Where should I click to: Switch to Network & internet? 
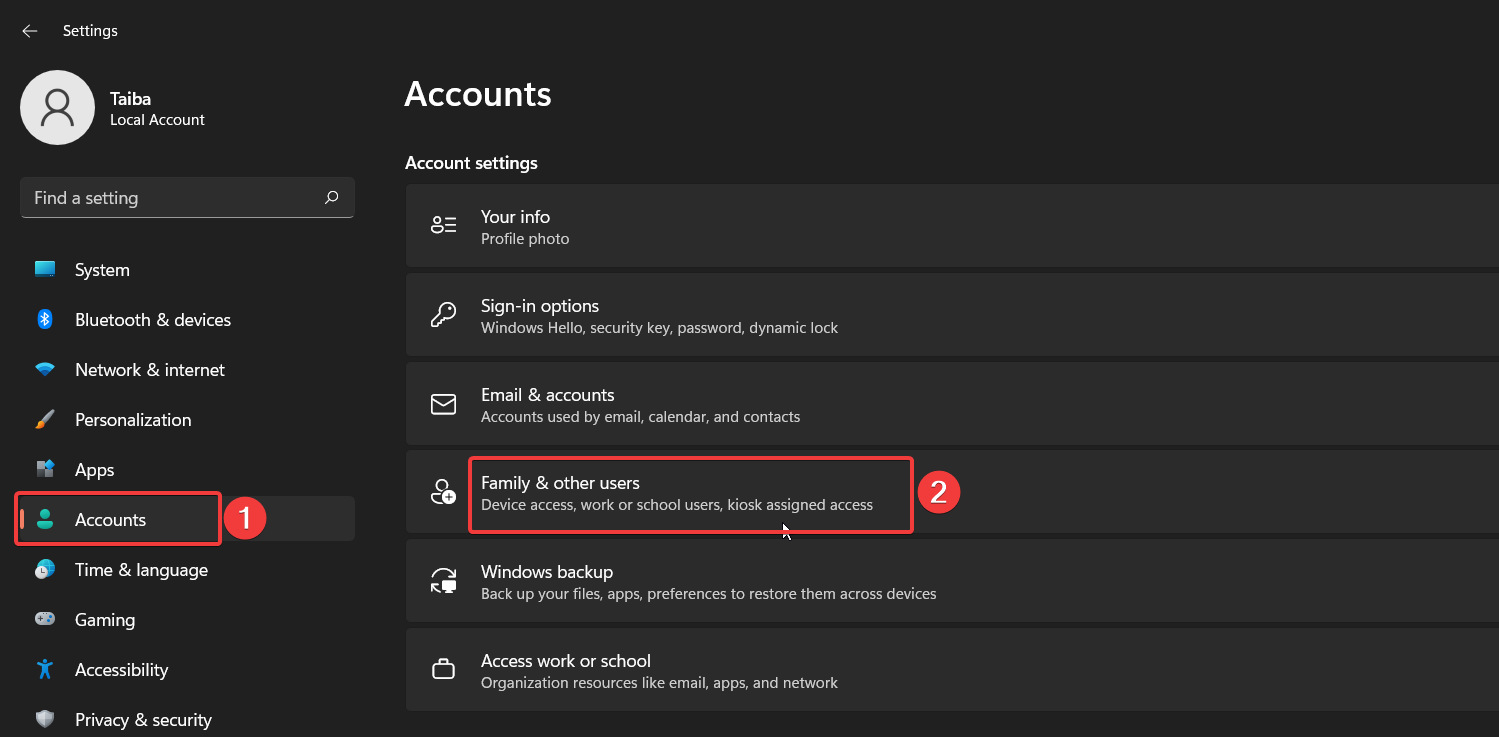tap(149, 369)
